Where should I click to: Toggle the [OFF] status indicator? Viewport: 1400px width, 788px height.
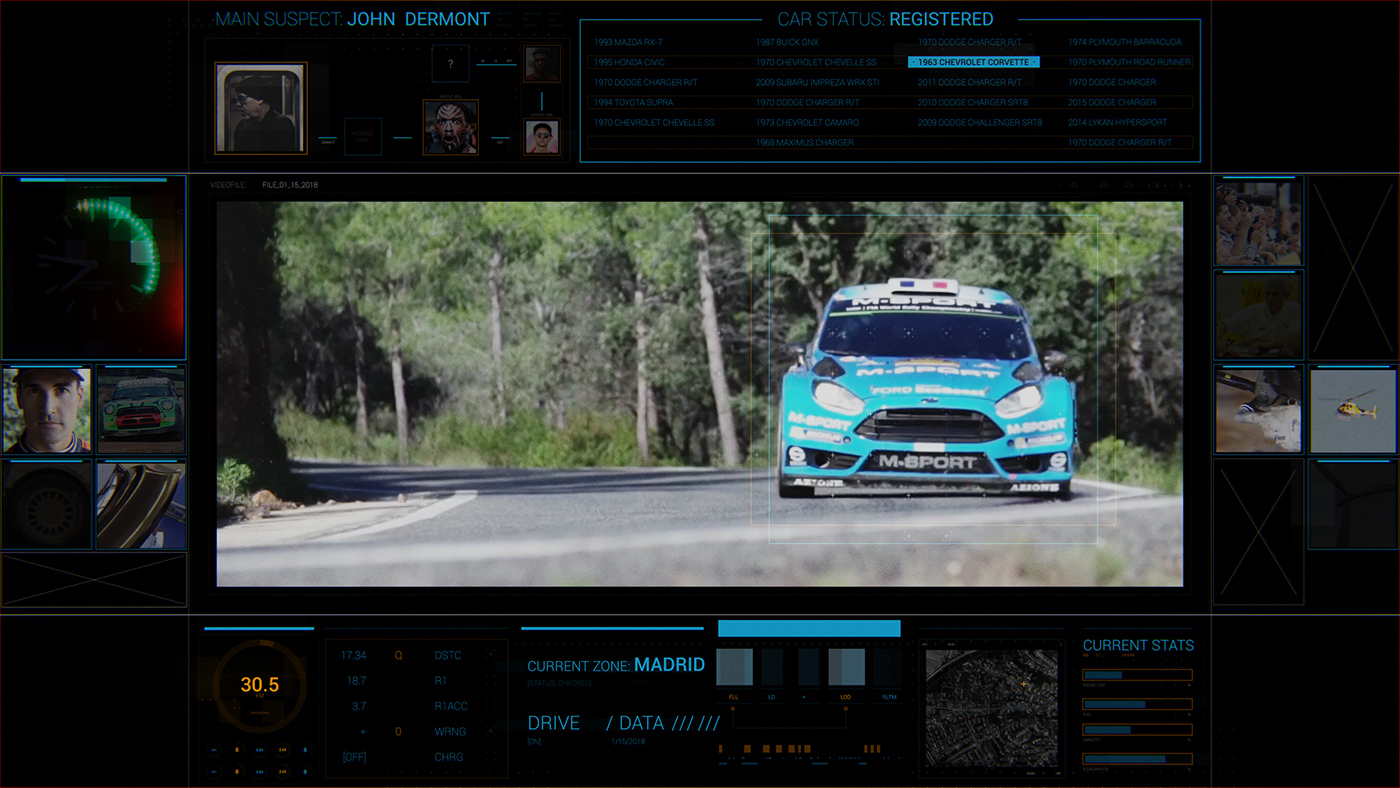click(354, 757)
